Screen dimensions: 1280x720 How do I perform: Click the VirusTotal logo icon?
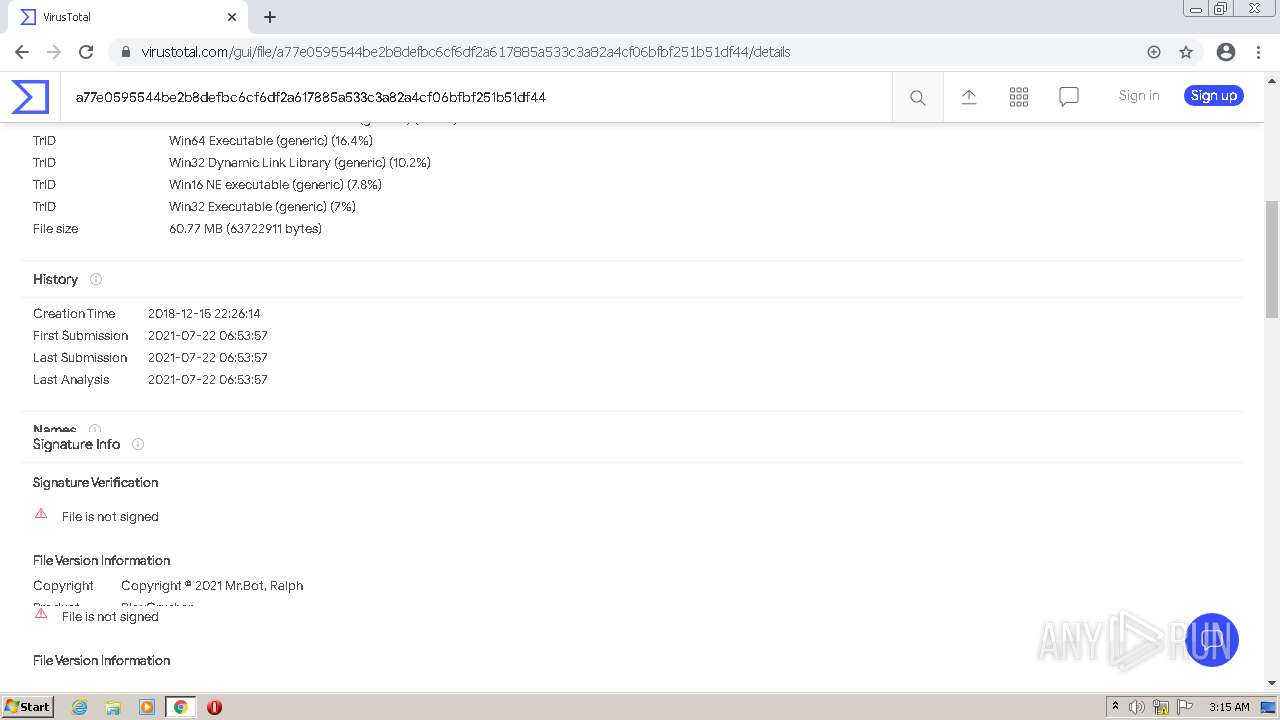tap(30, 97)
